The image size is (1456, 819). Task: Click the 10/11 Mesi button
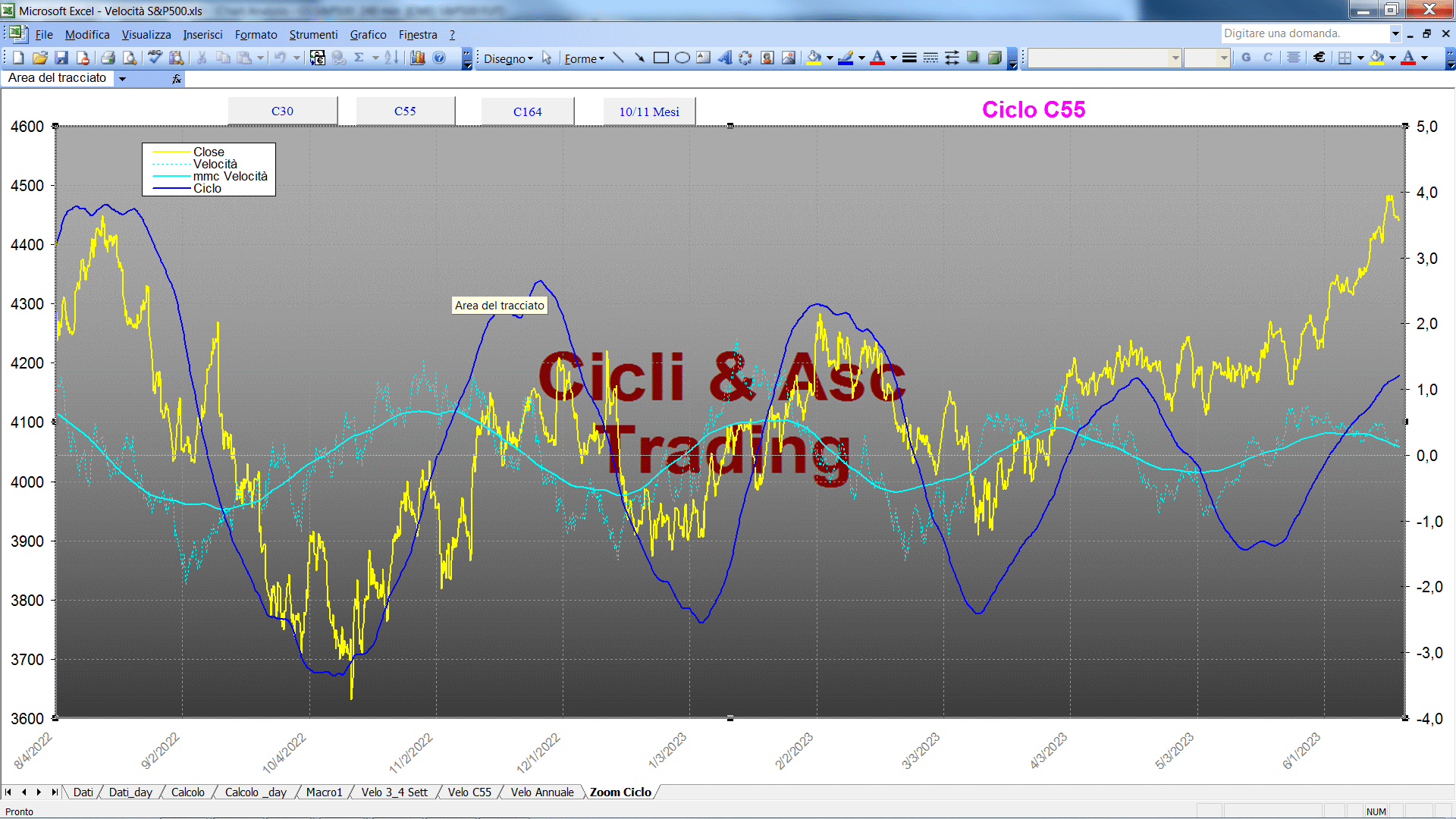[649, 111]
